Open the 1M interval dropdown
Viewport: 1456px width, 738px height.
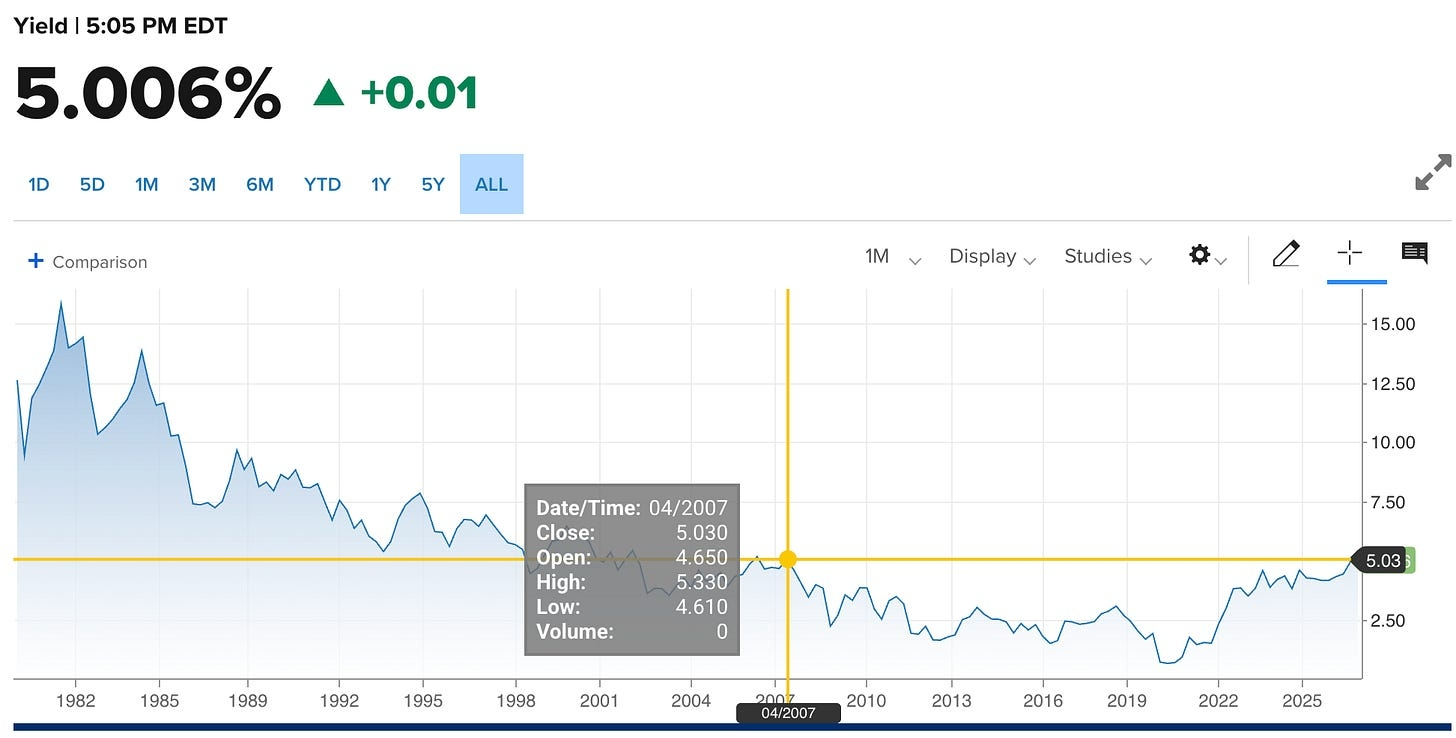point(892,257)
